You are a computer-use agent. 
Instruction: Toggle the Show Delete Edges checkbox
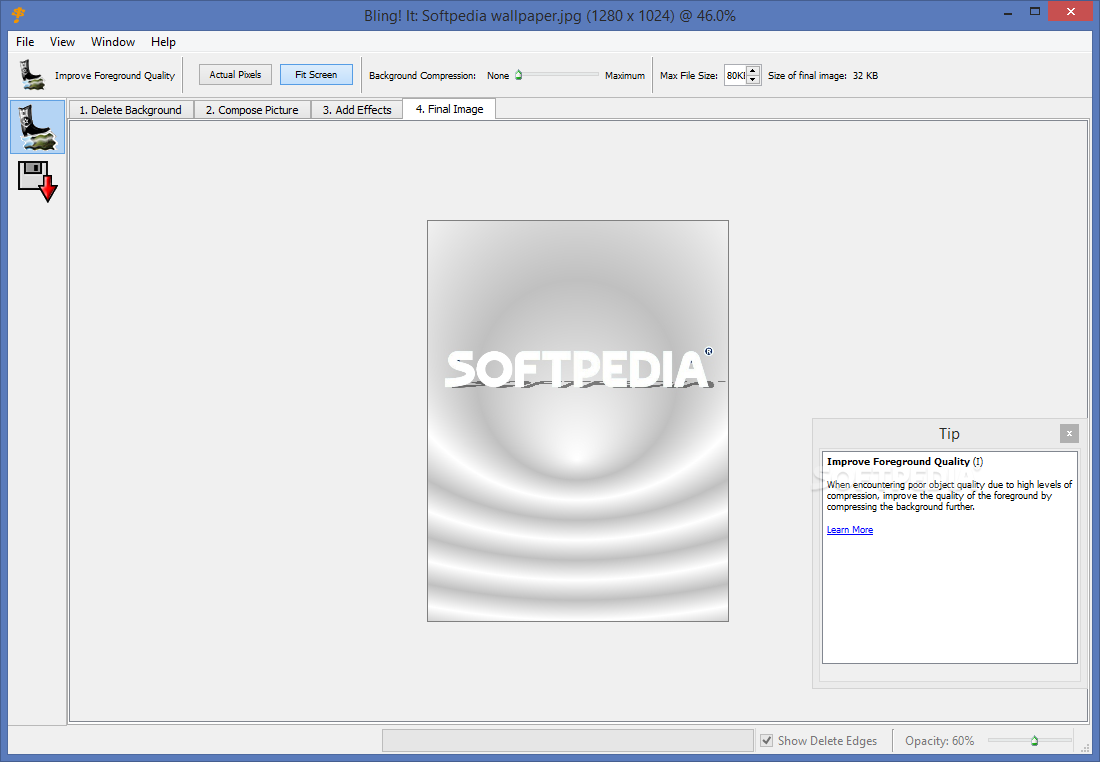click(767, 740)
